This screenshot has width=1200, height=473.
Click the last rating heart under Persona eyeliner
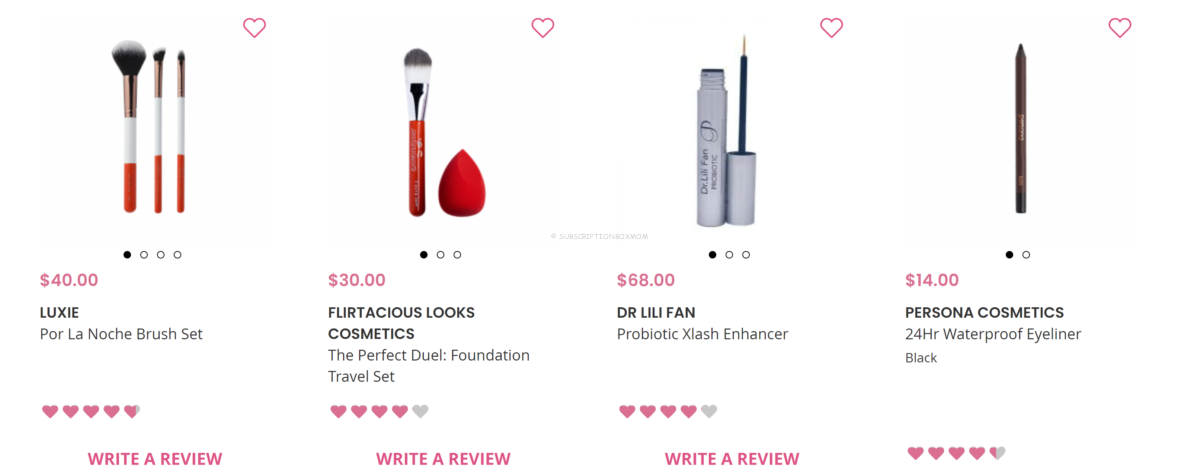point(997,453)
